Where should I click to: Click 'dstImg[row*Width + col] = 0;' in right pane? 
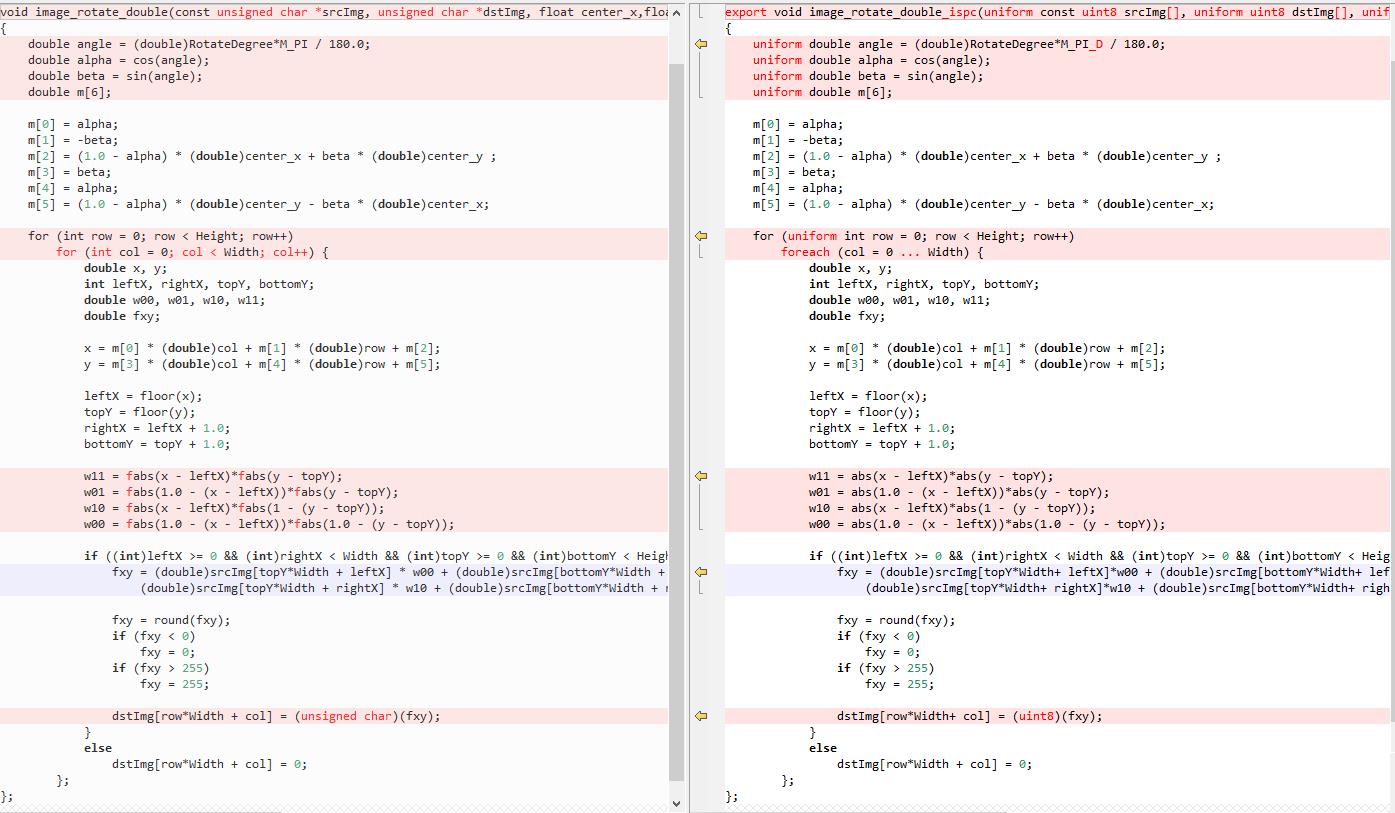coord(935,764)
